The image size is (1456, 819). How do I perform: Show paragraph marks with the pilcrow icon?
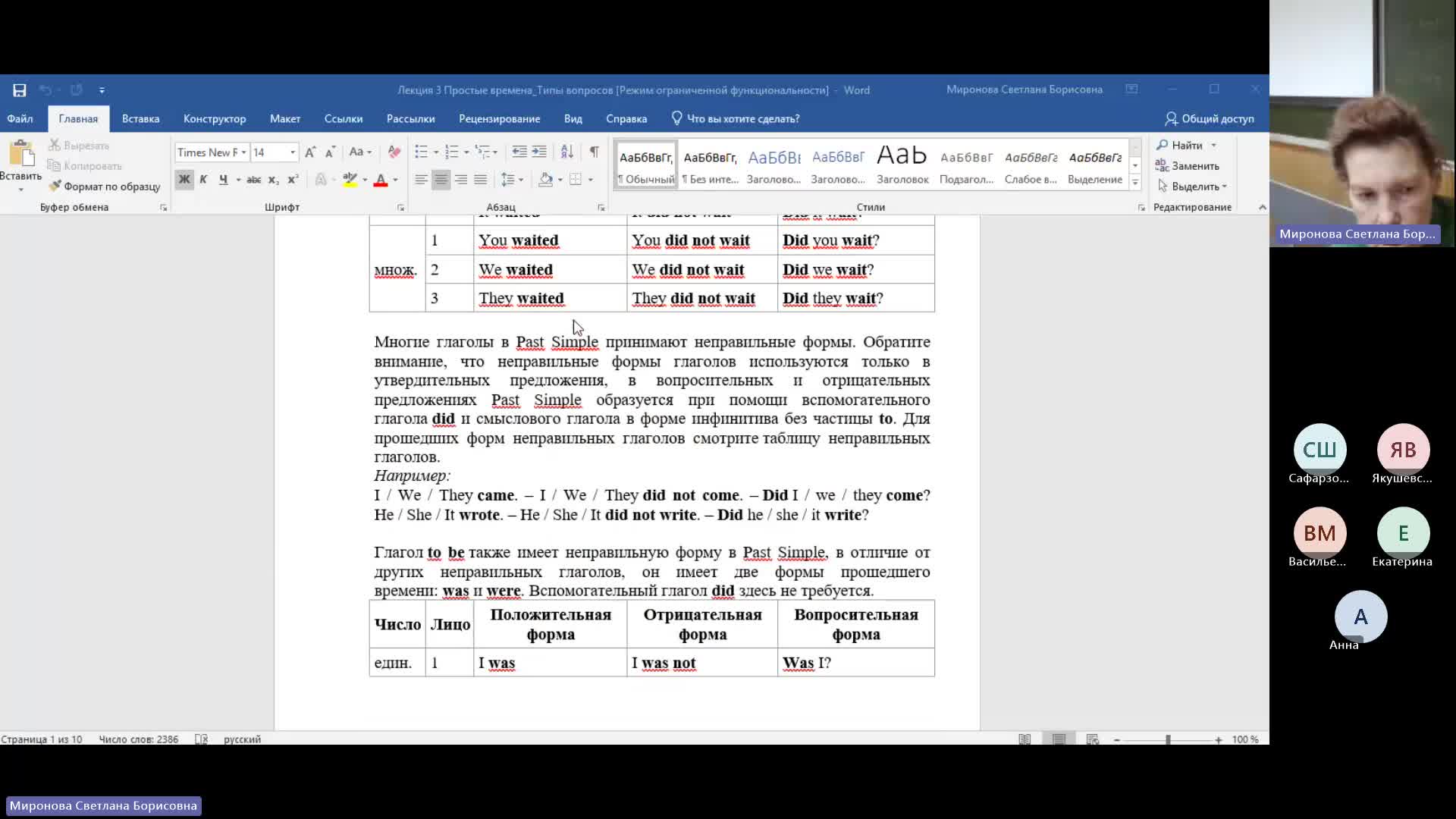click(595, 152)
